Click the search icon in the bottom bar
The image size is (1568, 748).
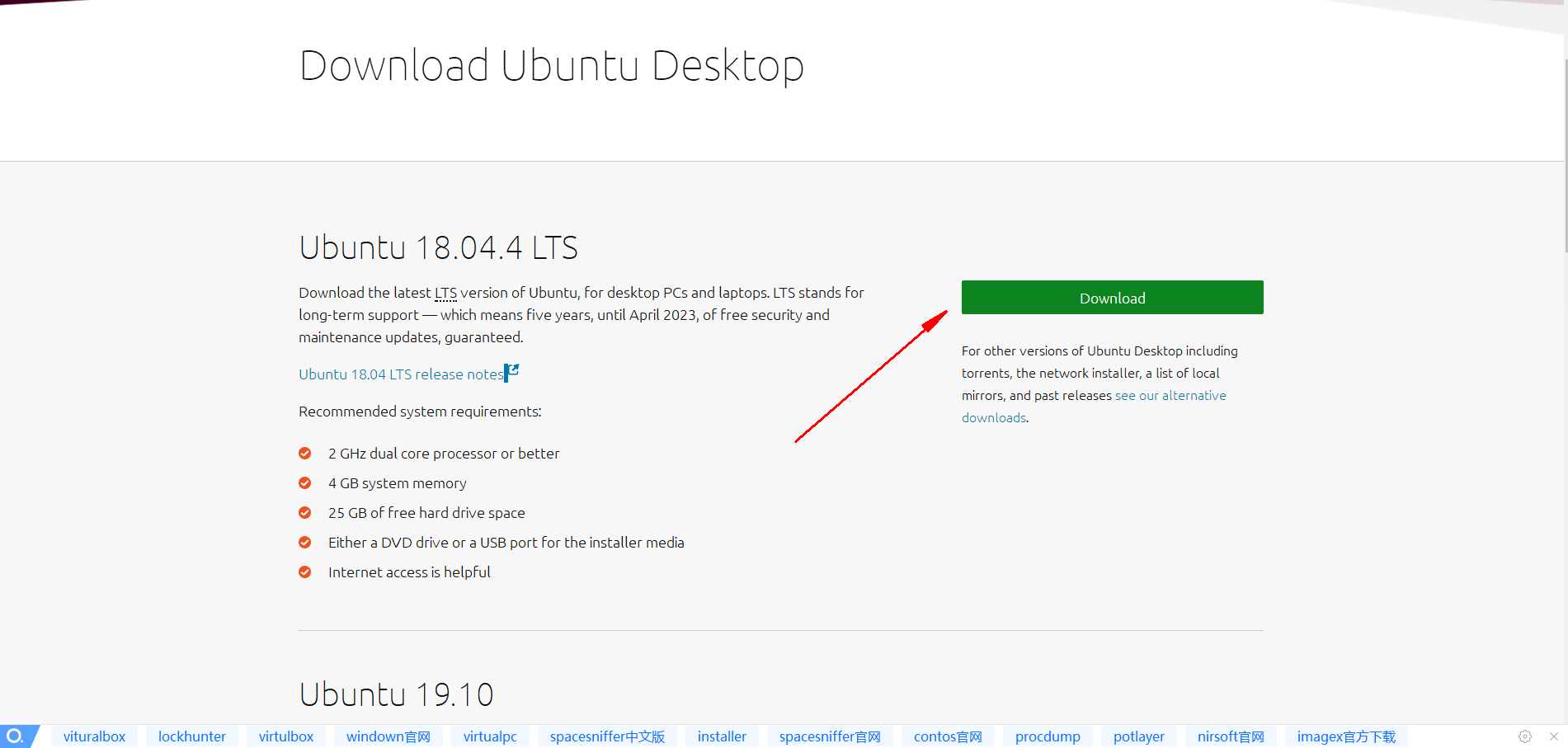(x=16, y=736)
